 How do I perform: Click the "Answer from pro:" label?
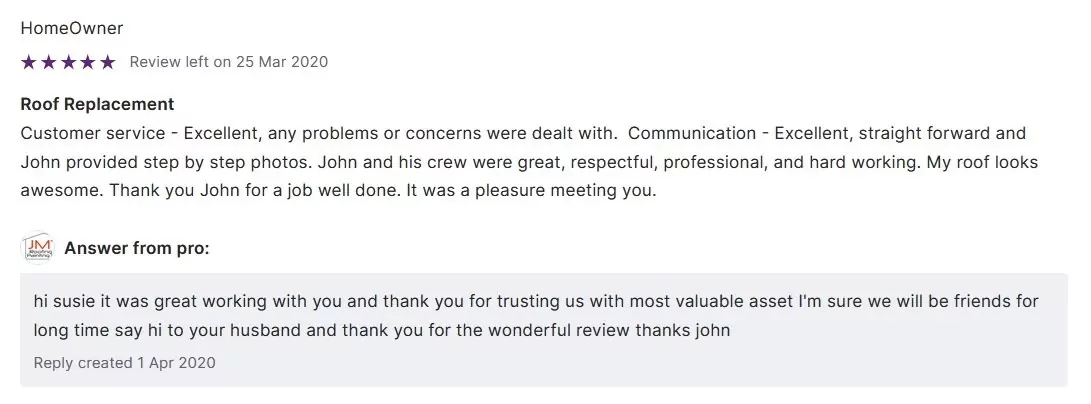coord(137,248)
